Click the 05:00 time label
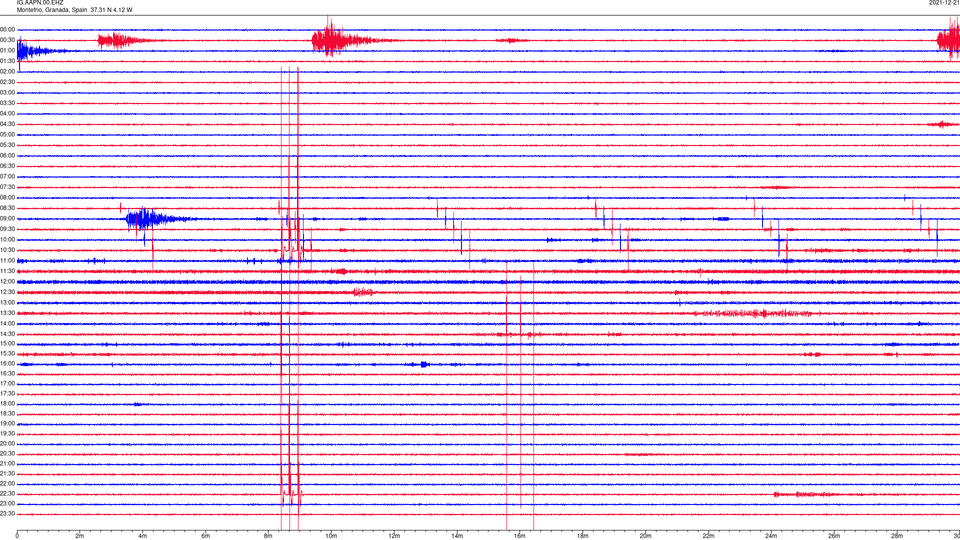 7,134
